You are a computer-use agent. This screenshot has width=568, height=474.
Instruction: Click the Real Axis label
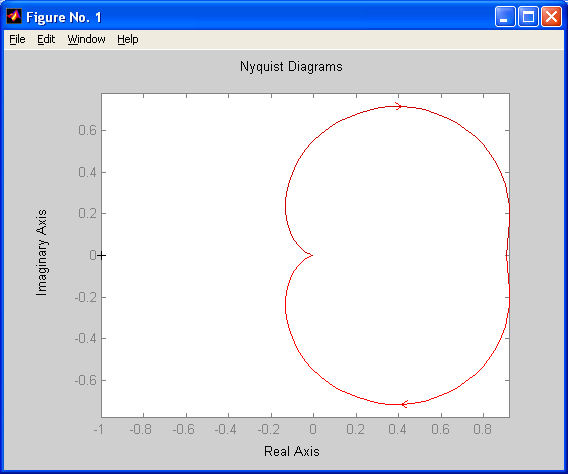292,451
